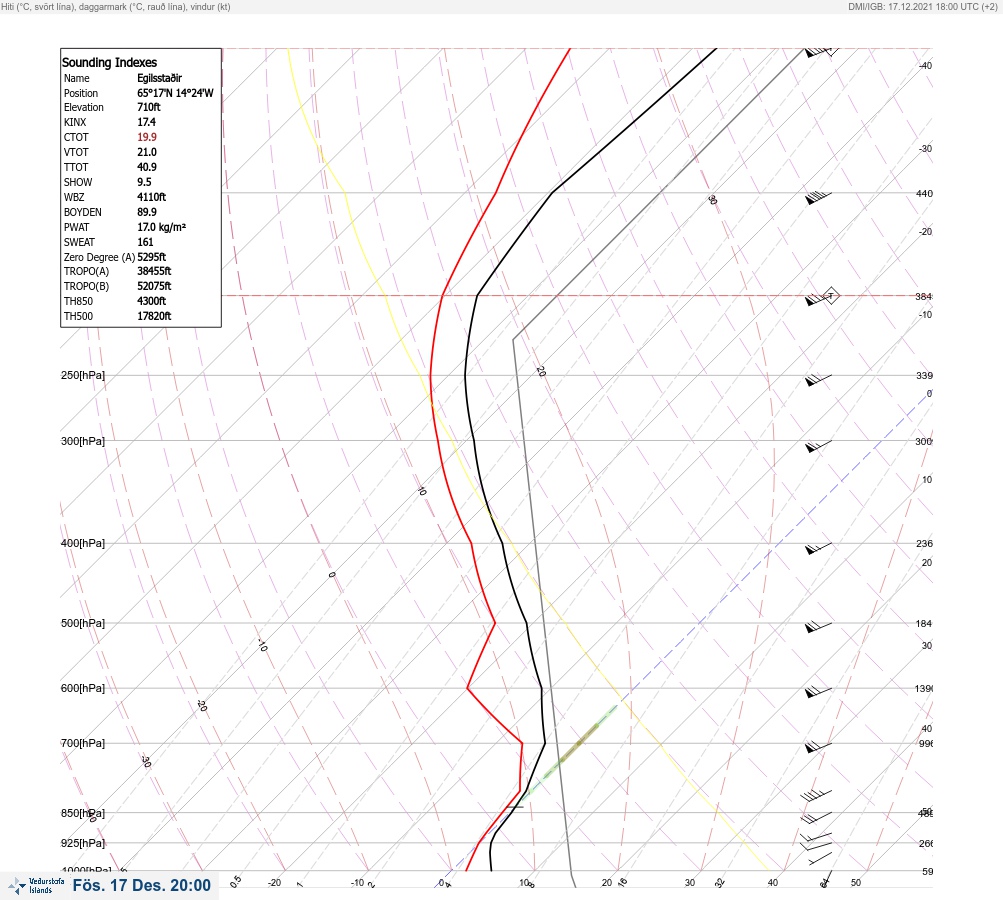Click the 700[hPa] pressure label

point(83,743)
